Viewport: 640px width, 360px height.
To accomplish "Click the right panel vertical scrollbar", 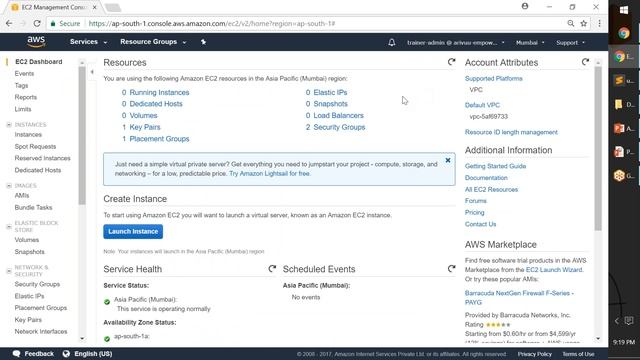I will tap(598, 149).
